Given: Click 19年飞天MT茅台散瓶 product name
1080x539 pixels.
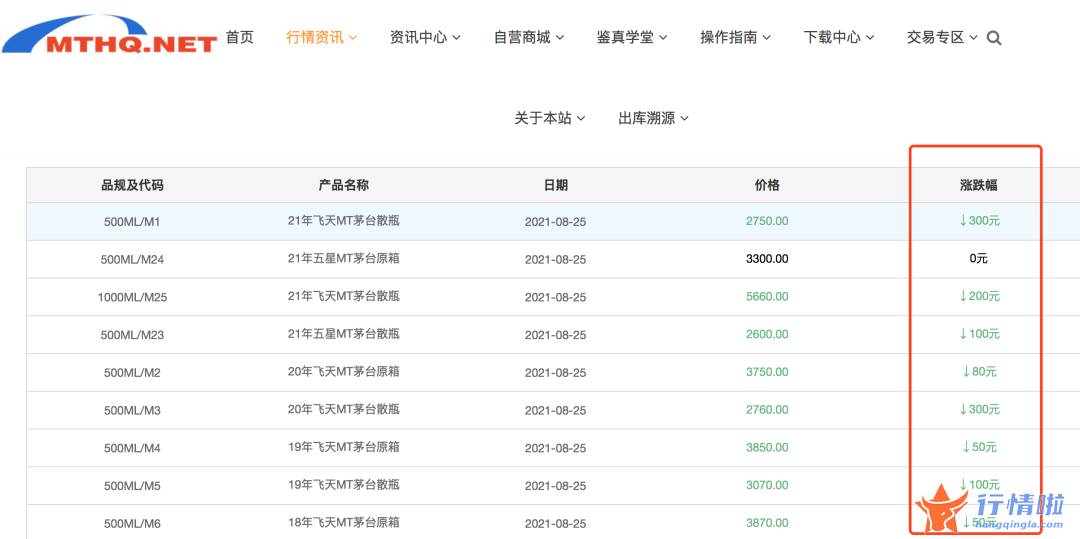Looking at the screenshot, I should tap(344, 485).
